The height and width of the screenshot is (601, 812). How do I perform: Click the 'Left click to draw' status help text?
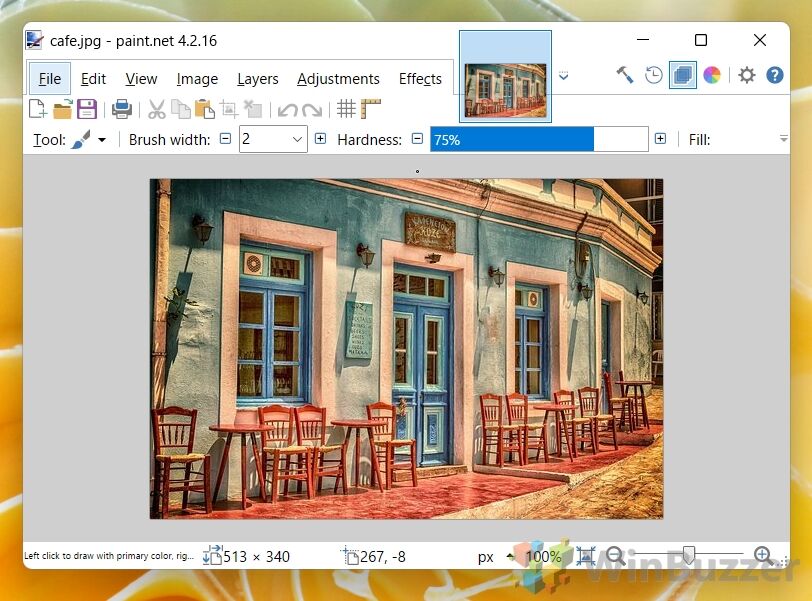[x=109, y=556]
